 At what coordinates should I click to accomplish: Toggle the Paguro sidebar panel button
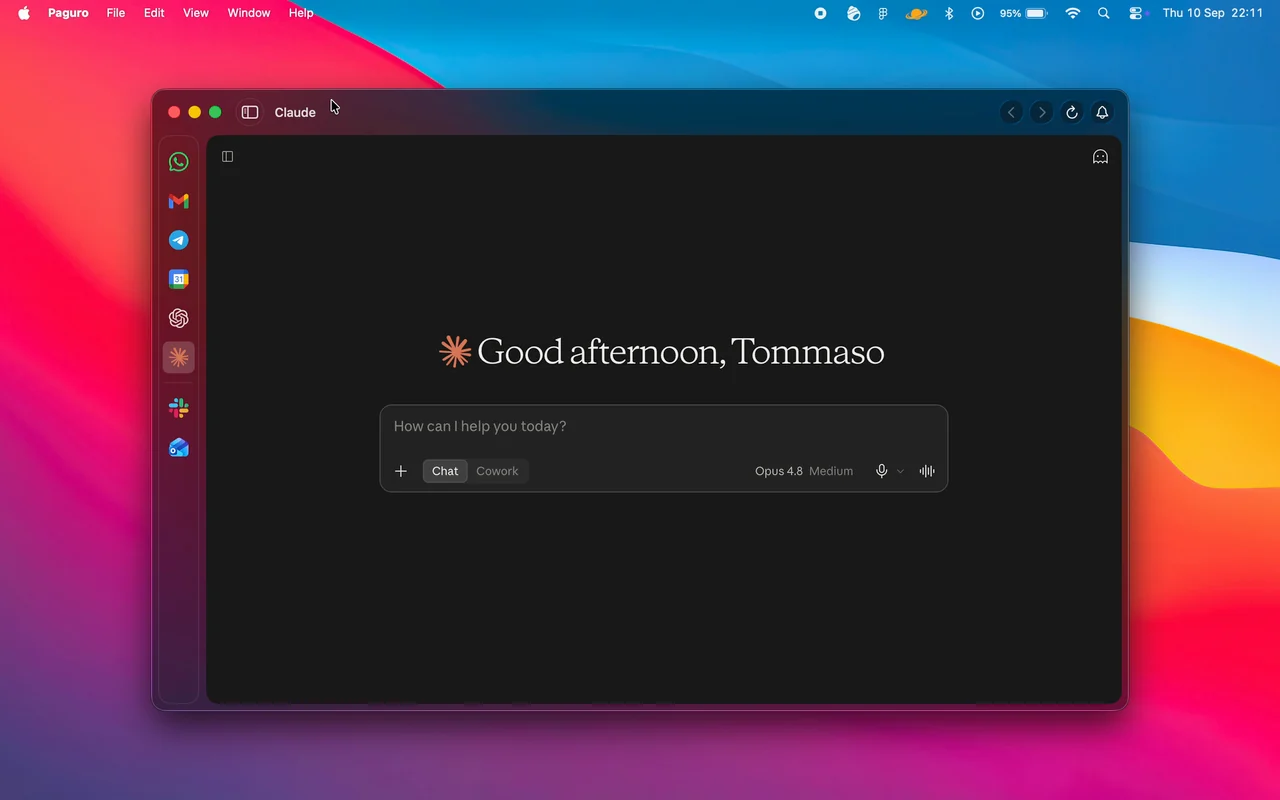(250, 112)
